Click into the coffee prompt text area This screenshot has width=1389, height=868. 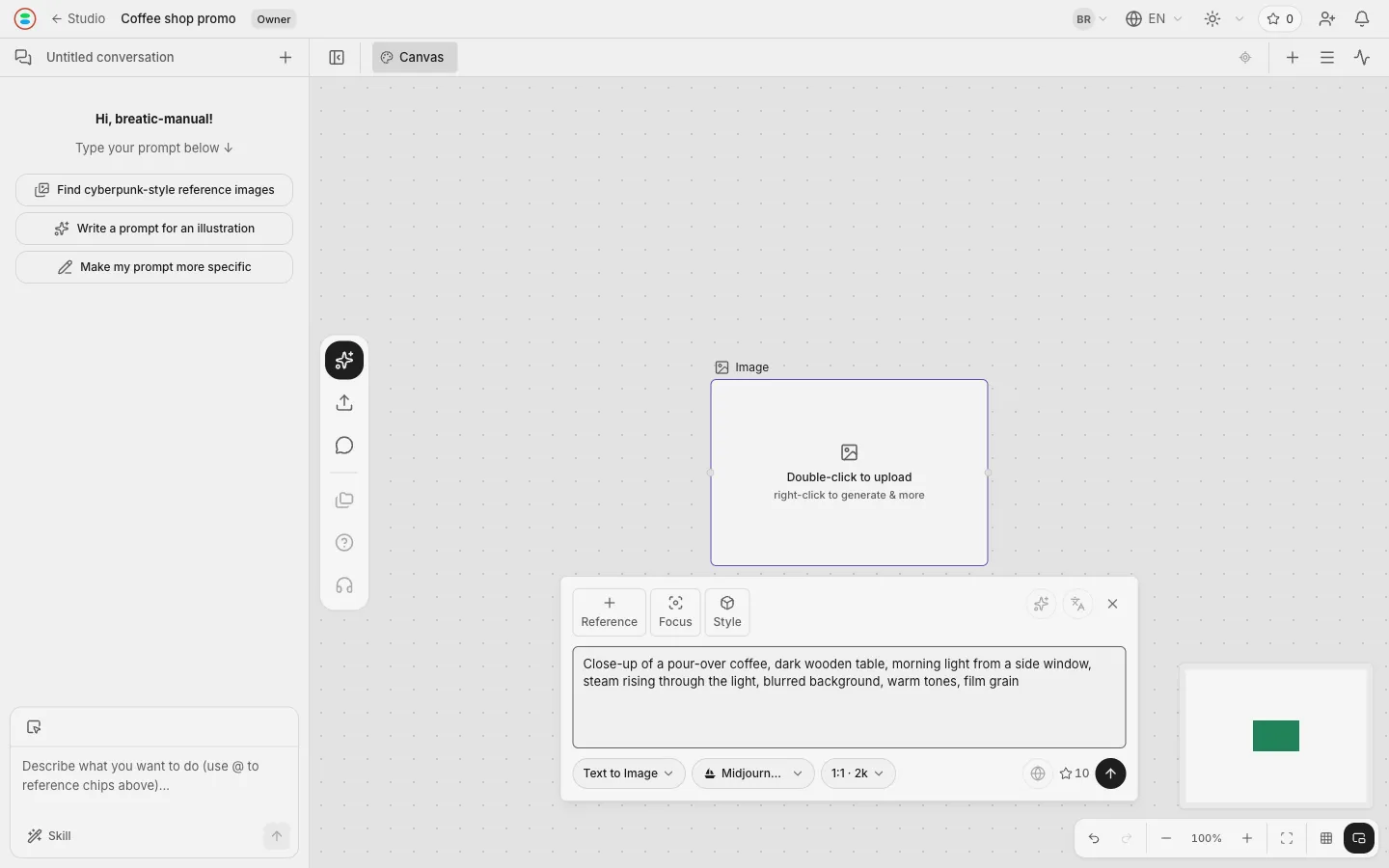(x=849, y=697)
